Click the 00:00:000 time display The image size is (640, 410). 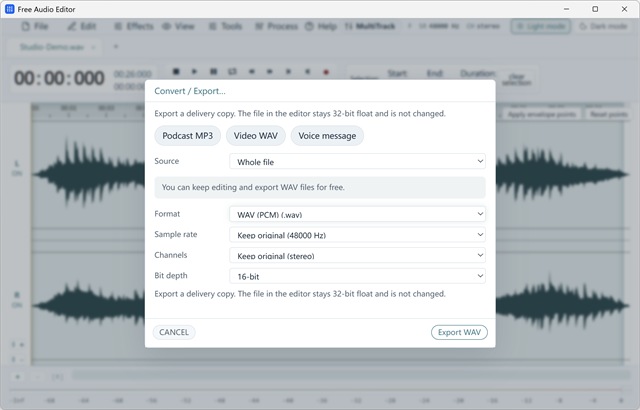click(59, 78)
